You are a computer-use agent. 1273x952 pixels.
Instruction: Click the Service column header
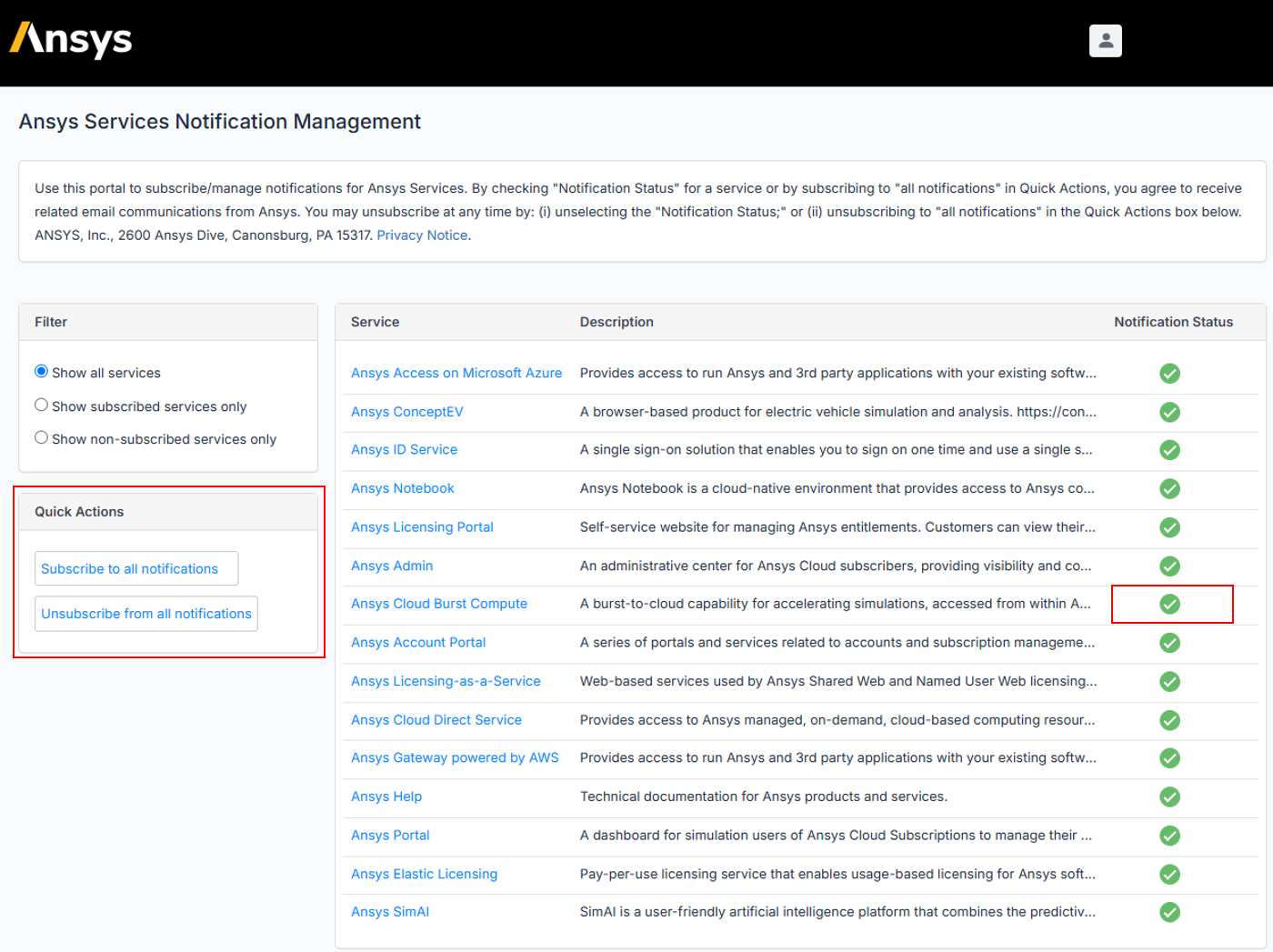376,322
